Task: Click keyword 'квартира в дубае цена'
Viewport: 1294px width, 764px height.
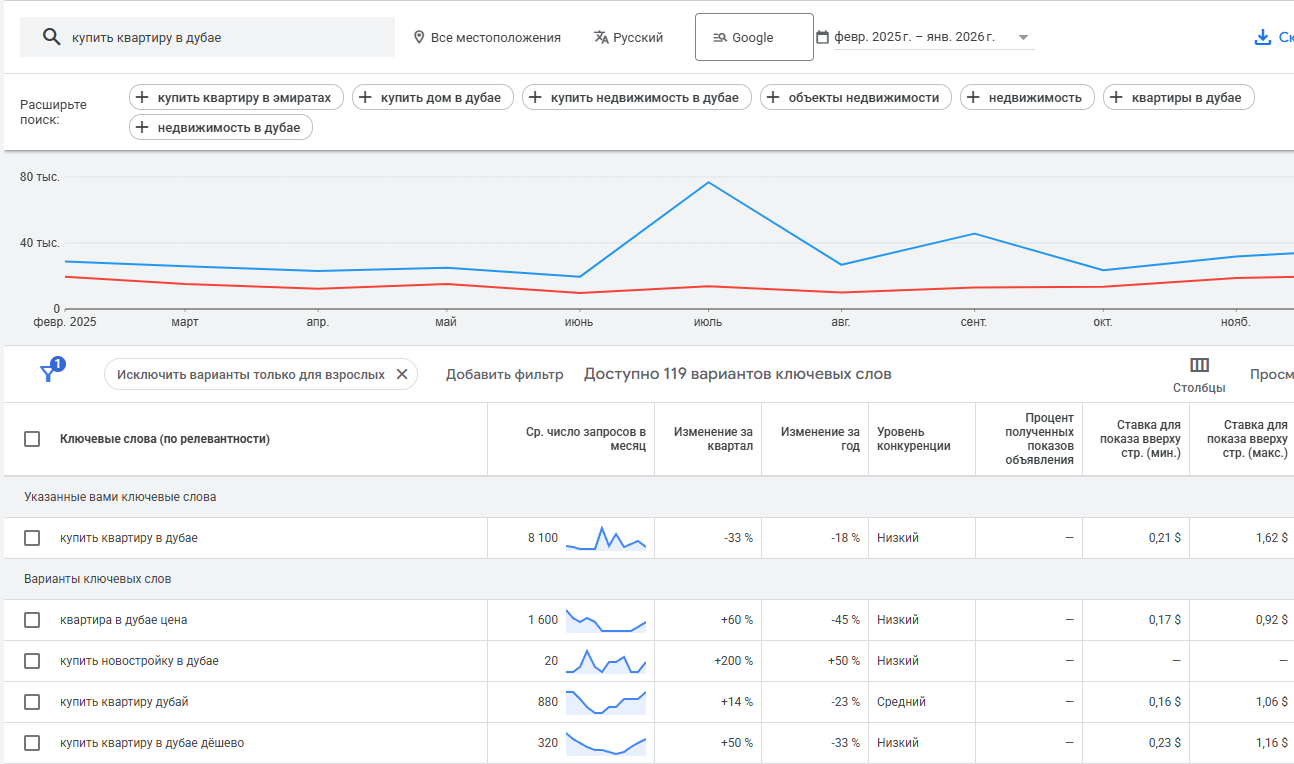Action: (x=124, y=620)
